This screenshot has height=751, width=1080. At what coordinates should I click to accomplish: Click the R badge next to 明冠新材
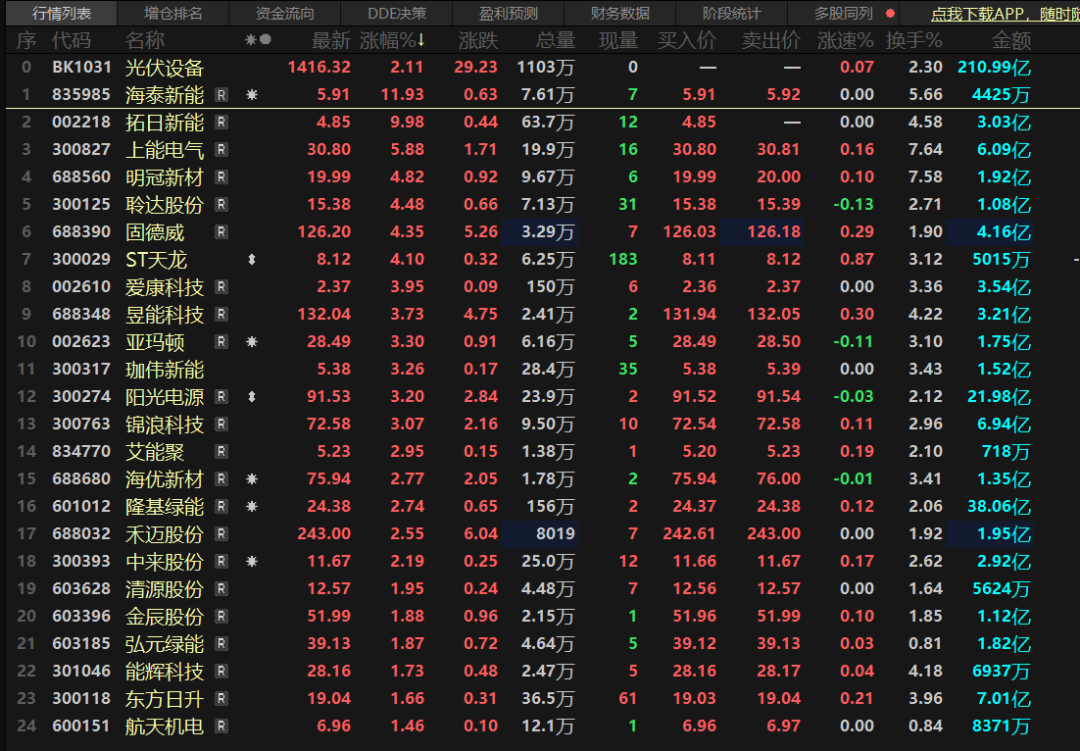tap(221, 177)
